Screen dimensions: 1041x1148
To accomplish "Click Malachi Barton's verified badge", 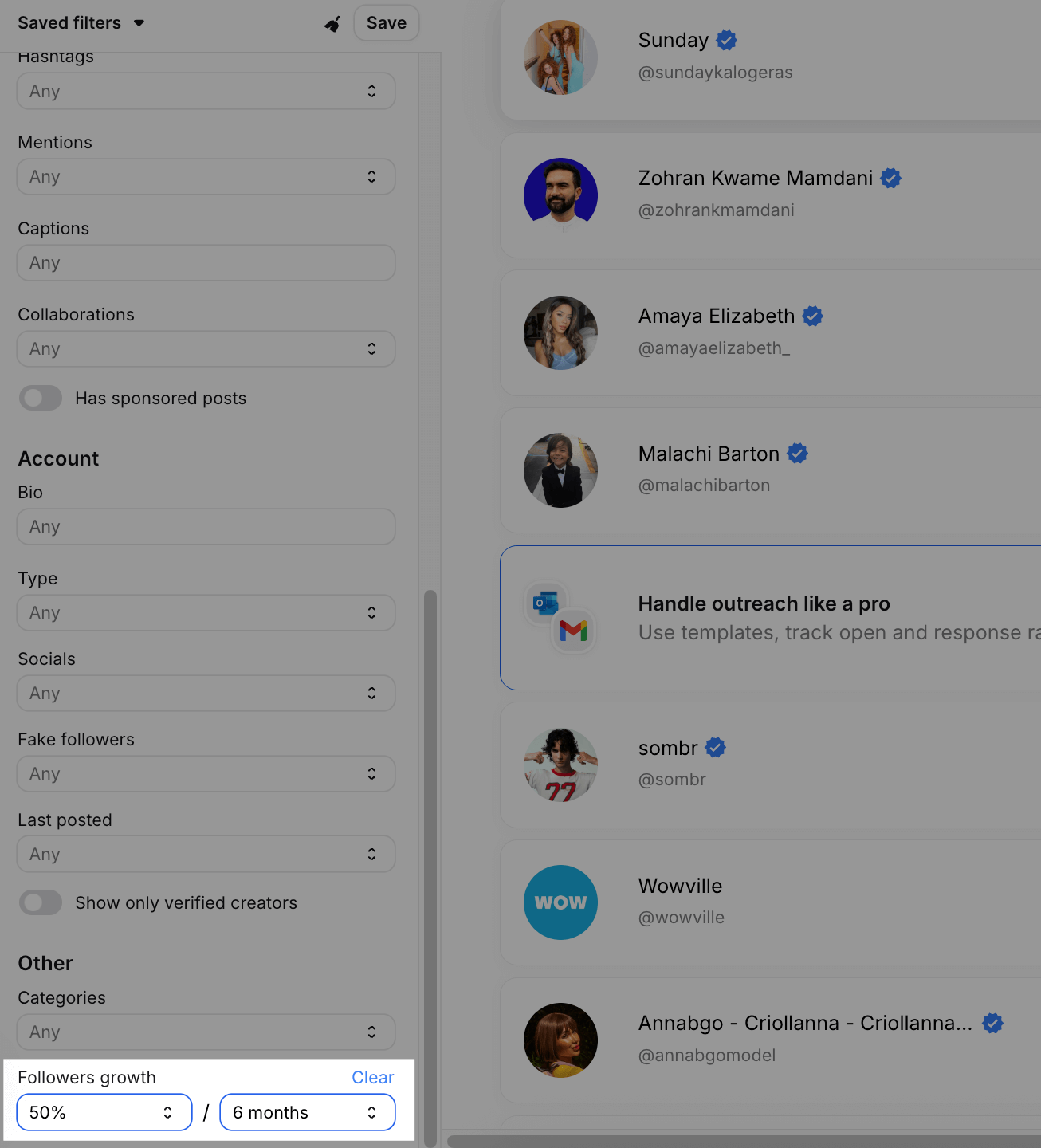I will click(798, 454).
